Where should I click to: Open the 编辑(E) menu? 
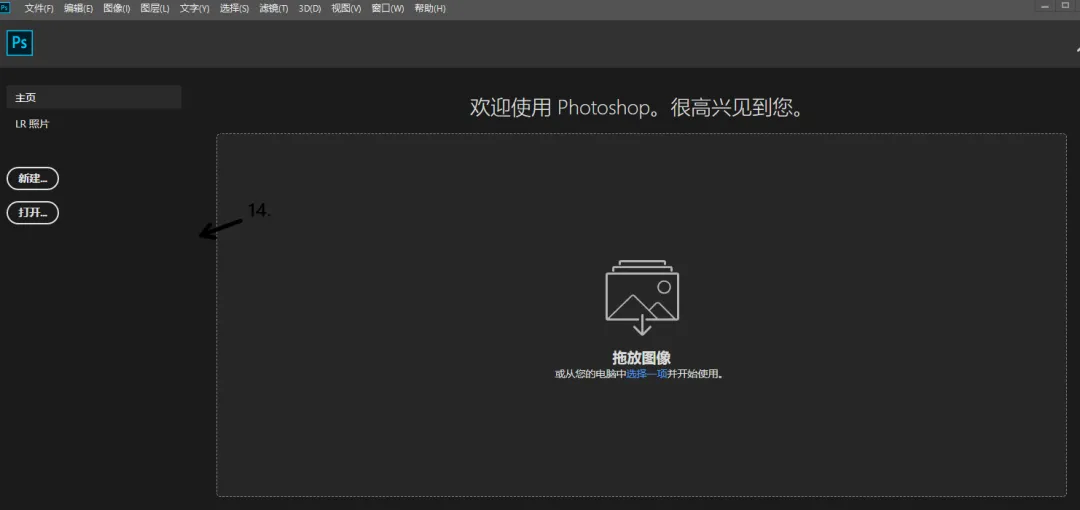click(79, 8)
